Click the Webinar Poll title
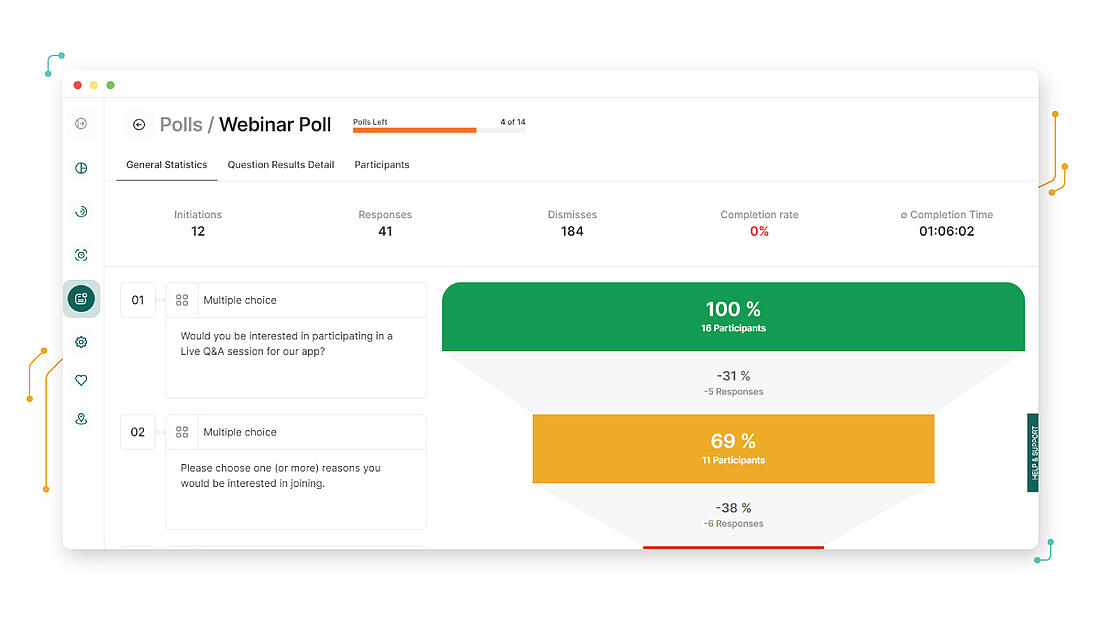Image resolution: width=1100 pixels, height=619 pixels. 275,124
